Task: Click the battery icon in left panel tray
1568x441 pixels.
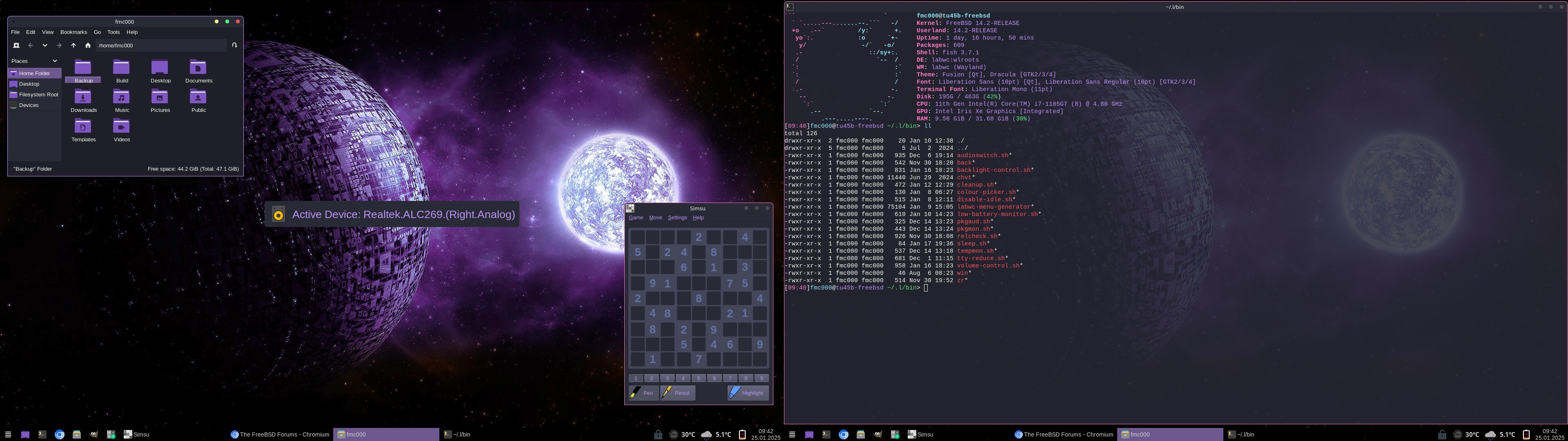Action: 742,434
